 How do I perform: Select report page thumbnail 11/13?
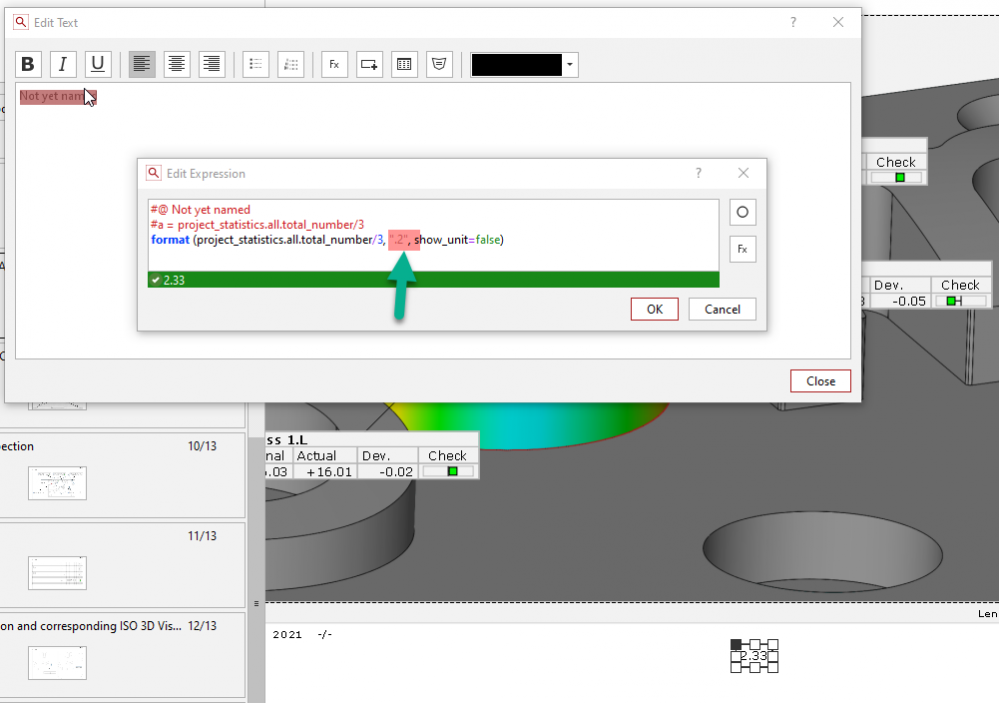[57, 573]
